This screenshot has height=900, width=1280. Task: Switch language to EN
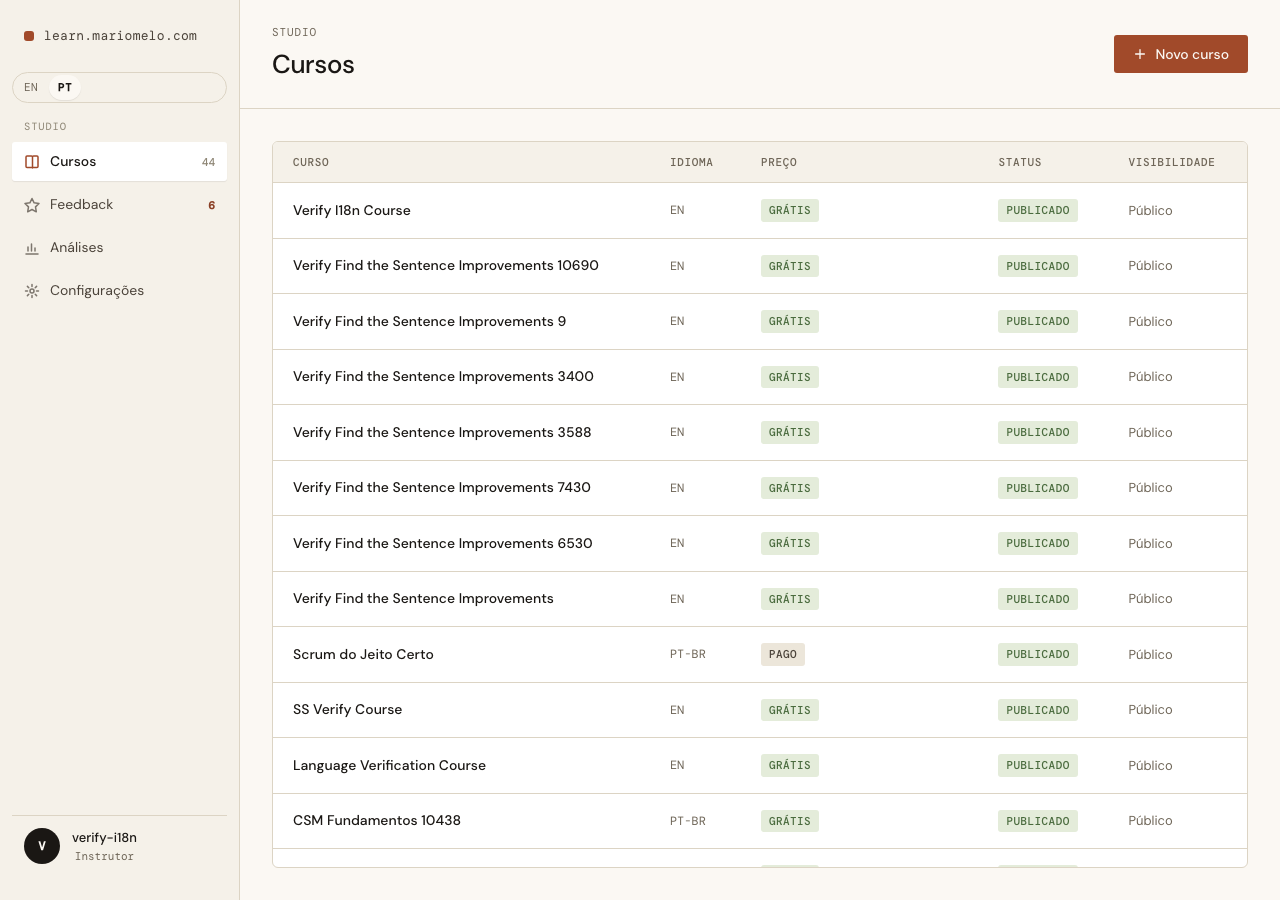(31, 88)
